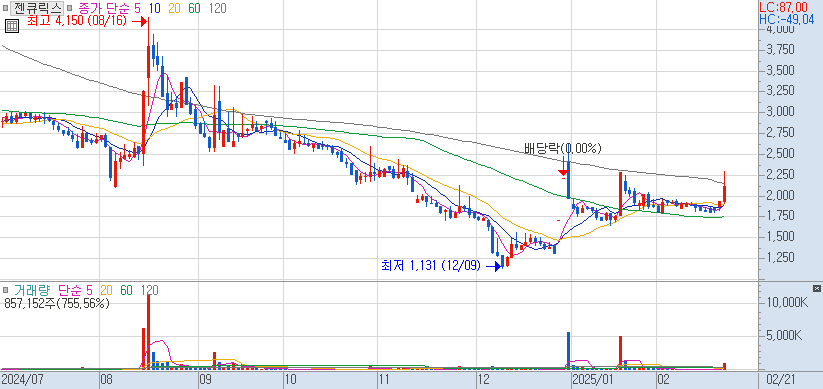Click the 2024/07 date axis label
Image resolution: width=823 pixels, height=389 pixels.
(22, 379)
